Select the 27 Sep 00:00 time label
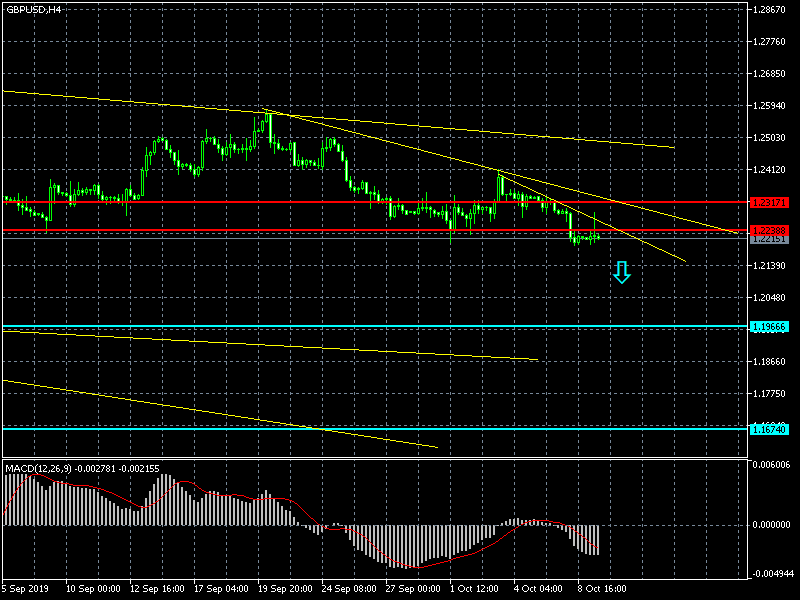 pyautogui.click(x=413, y=590)
